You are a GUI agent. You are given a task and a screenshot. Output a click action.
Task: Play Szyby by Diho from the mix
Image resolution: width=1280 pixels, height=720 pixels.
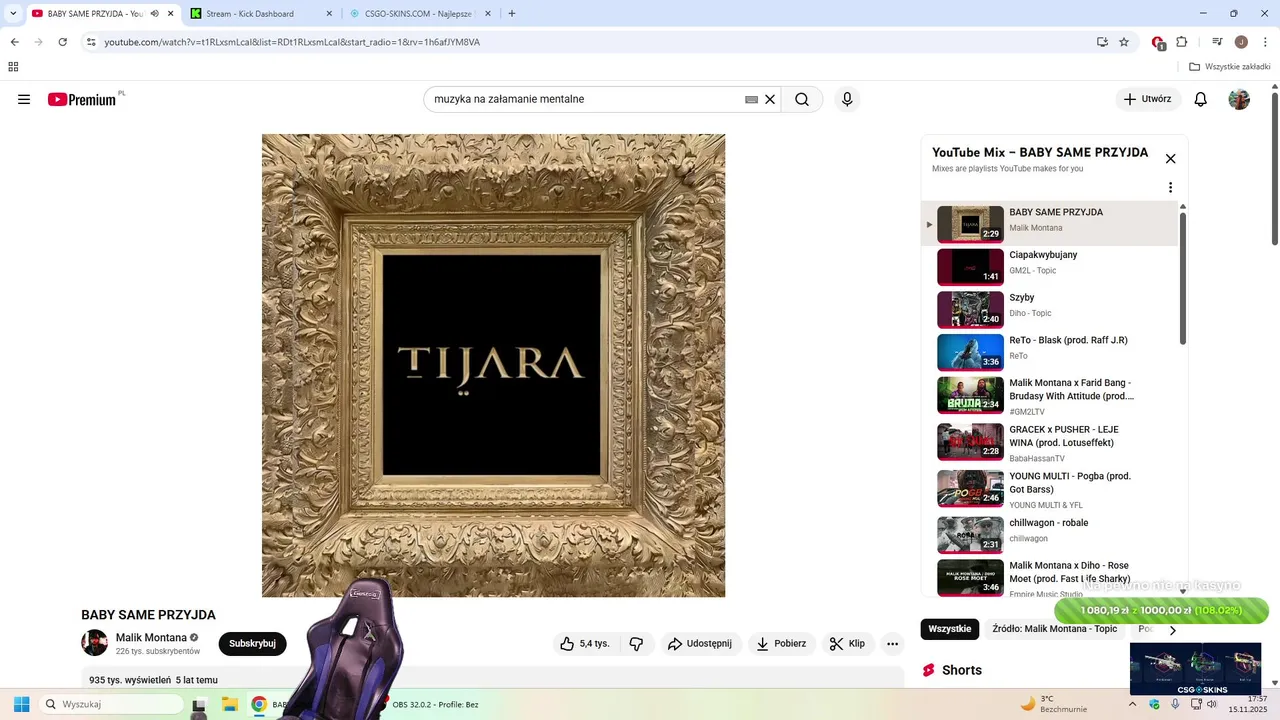click(x=1050, y=310)
